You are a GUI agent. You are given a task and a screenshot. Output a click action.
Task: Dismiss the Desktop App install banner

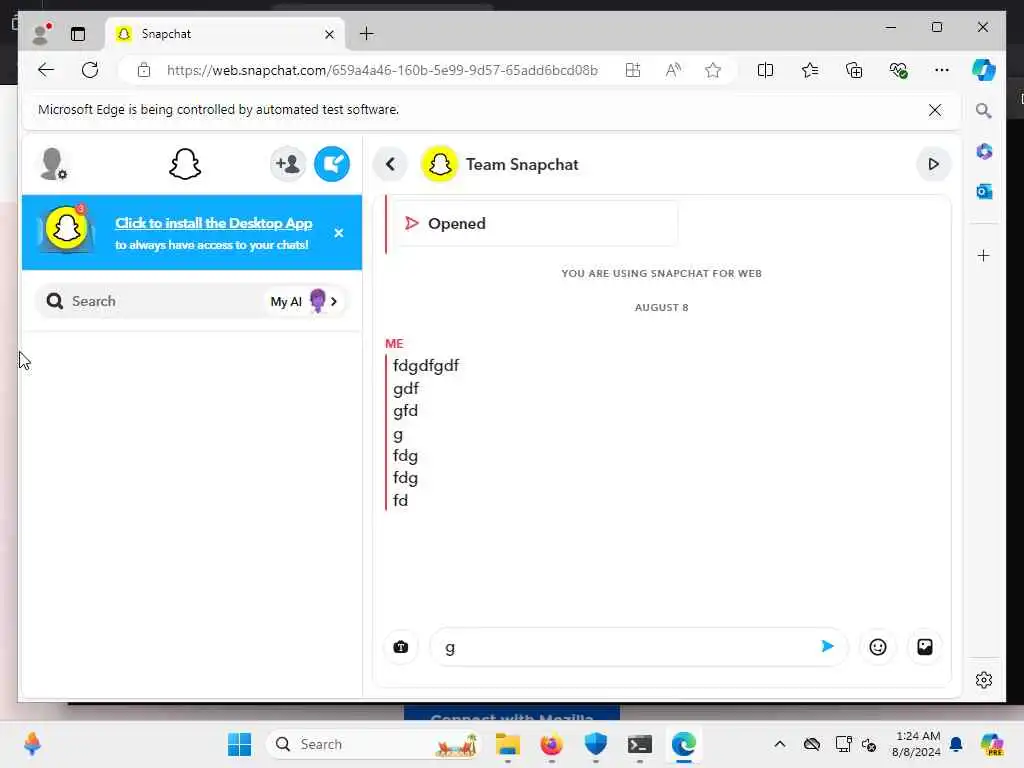(x=338, y=232)
